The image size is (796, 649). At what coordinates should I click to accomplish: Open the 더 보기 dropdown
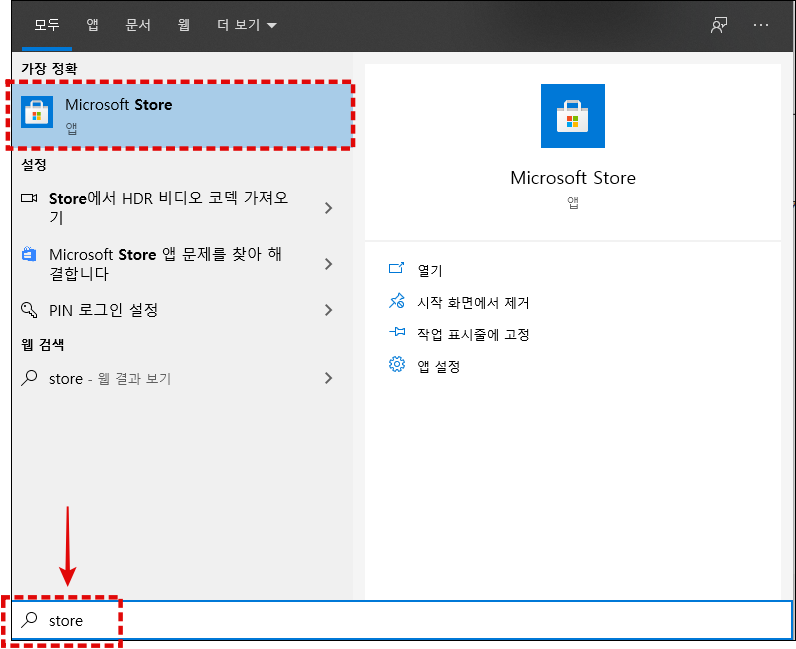(247, 25)
